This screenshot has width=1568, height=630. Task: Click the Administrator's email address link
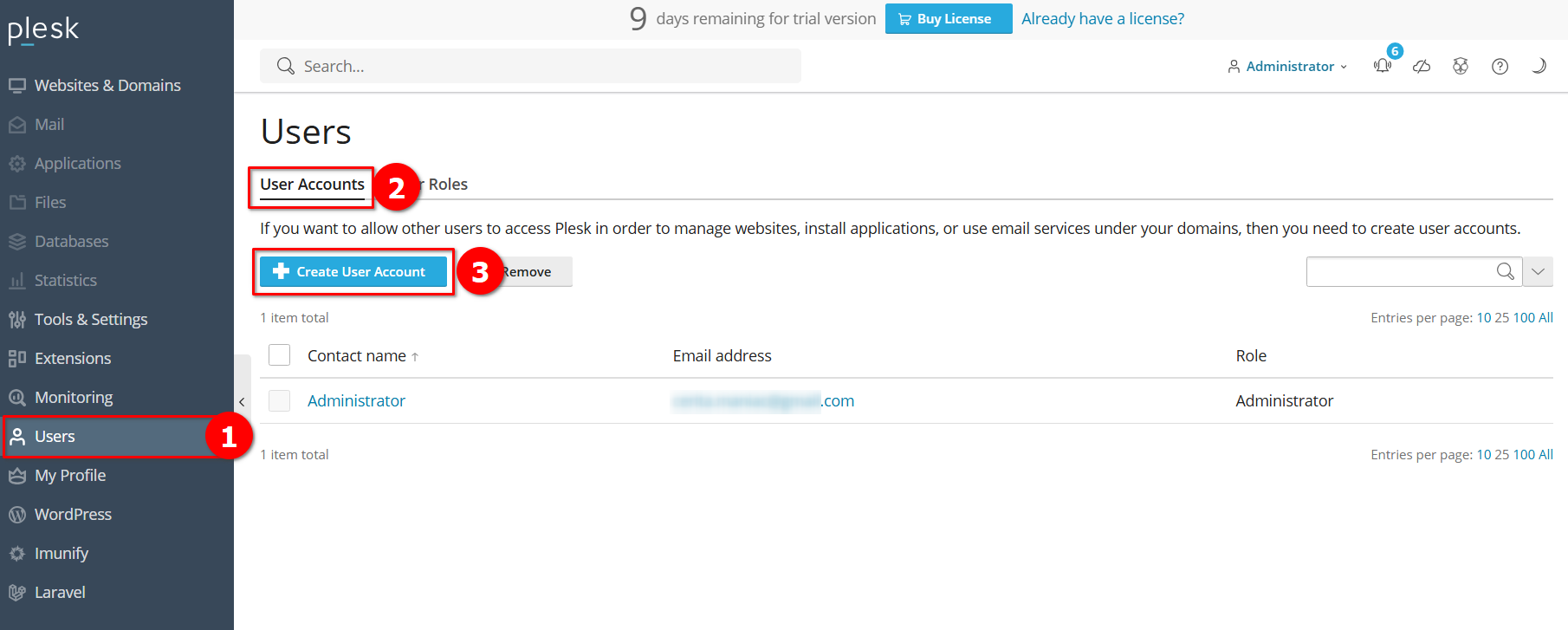coord(763,401)
